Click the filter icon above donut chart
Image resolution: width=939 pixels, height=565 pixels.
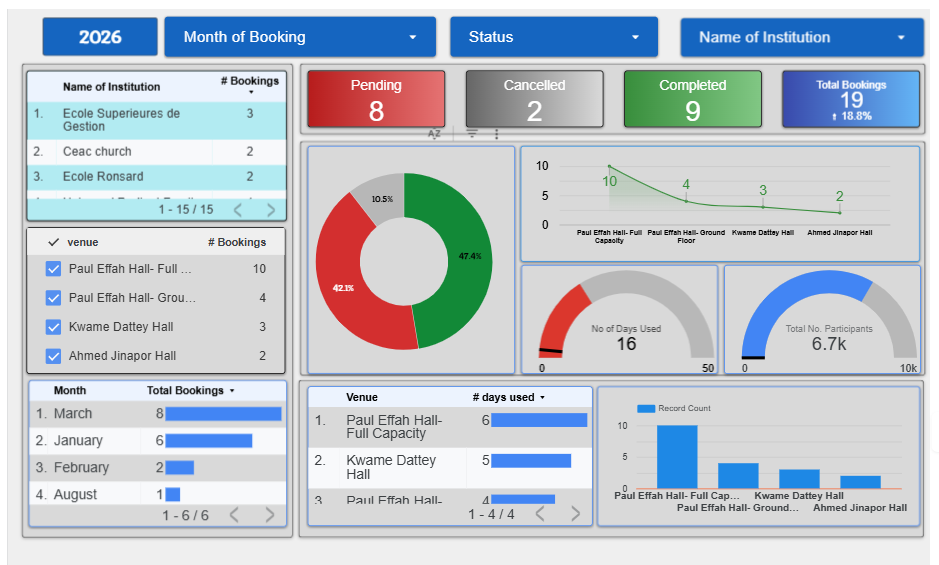[x=472, y=134]
